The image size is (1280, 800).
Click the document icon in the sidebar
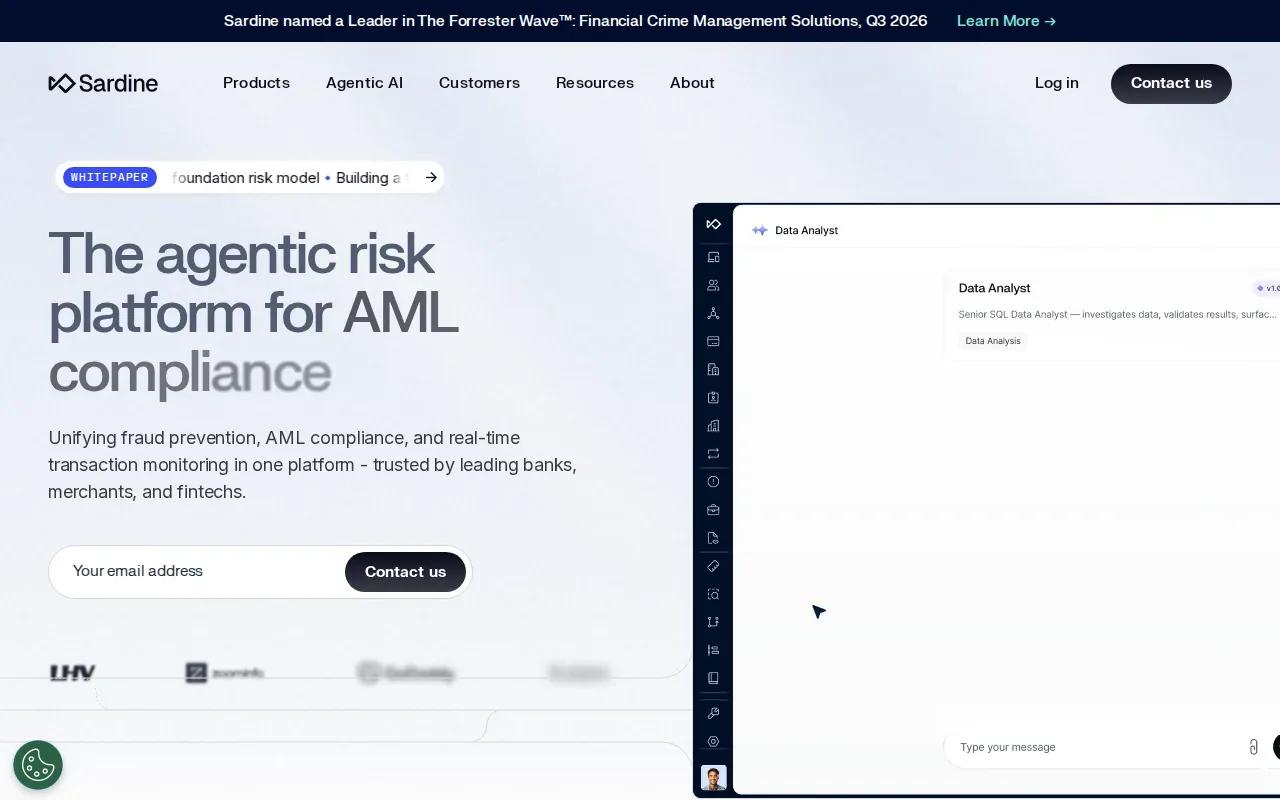[x=713, y=537]
